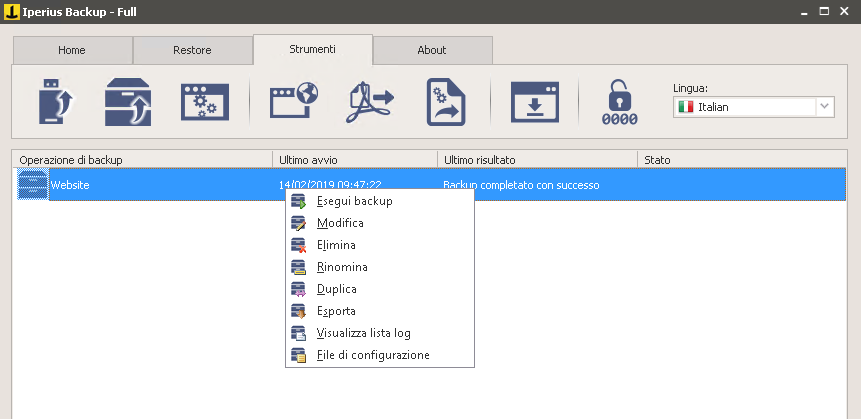Click the Ultimo risultato column header
The image size is (861, 419).
[538, 160]
